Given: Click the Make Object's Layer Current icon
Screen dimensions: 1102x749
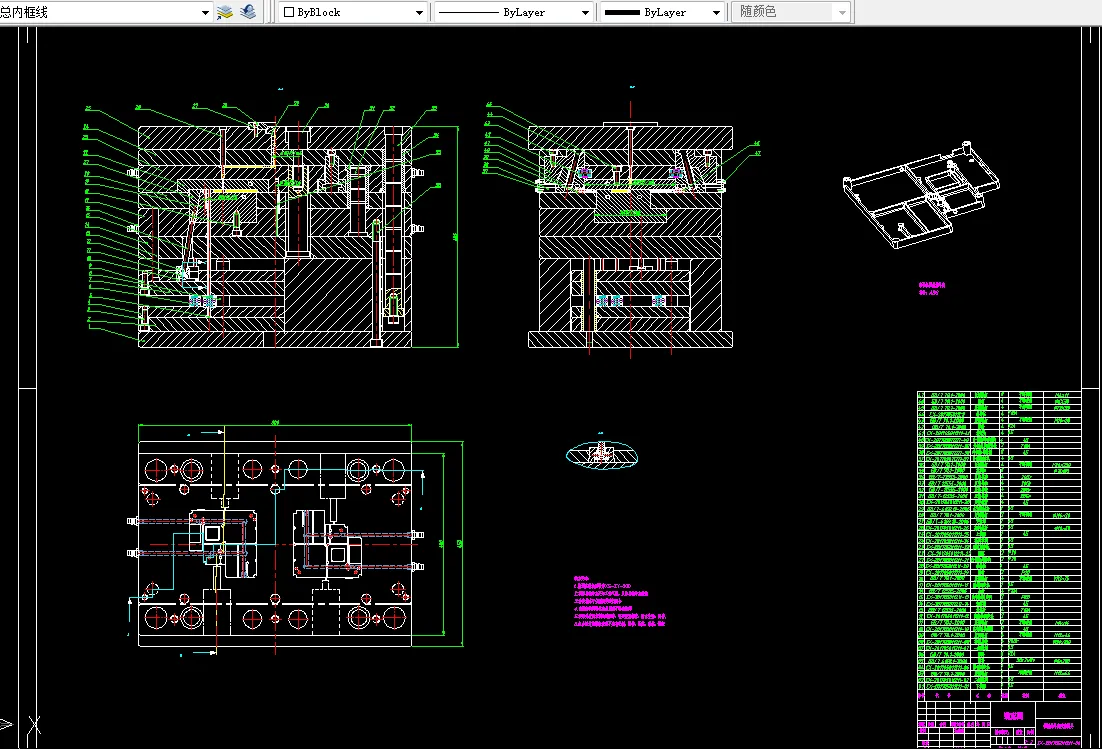Looking at the screenshot, I should point(224,12).
